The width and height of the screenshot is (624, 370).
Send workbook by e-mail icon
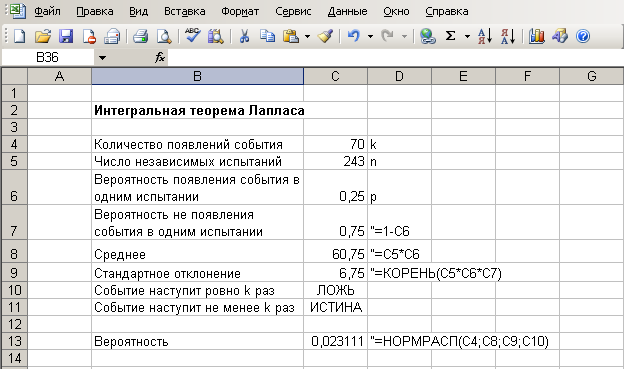click(x=112, y=36)
